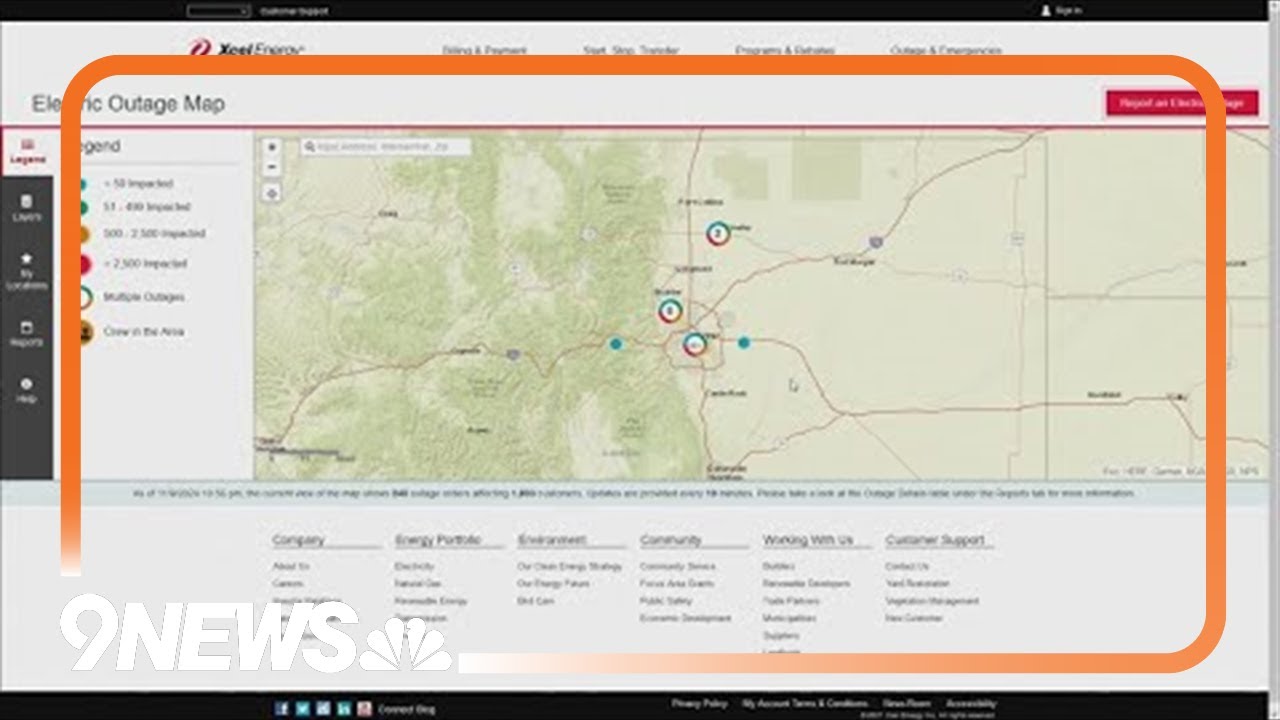Click the map address search field
This screenshot has width=1280, height=720.
click(x=385, y=147)
